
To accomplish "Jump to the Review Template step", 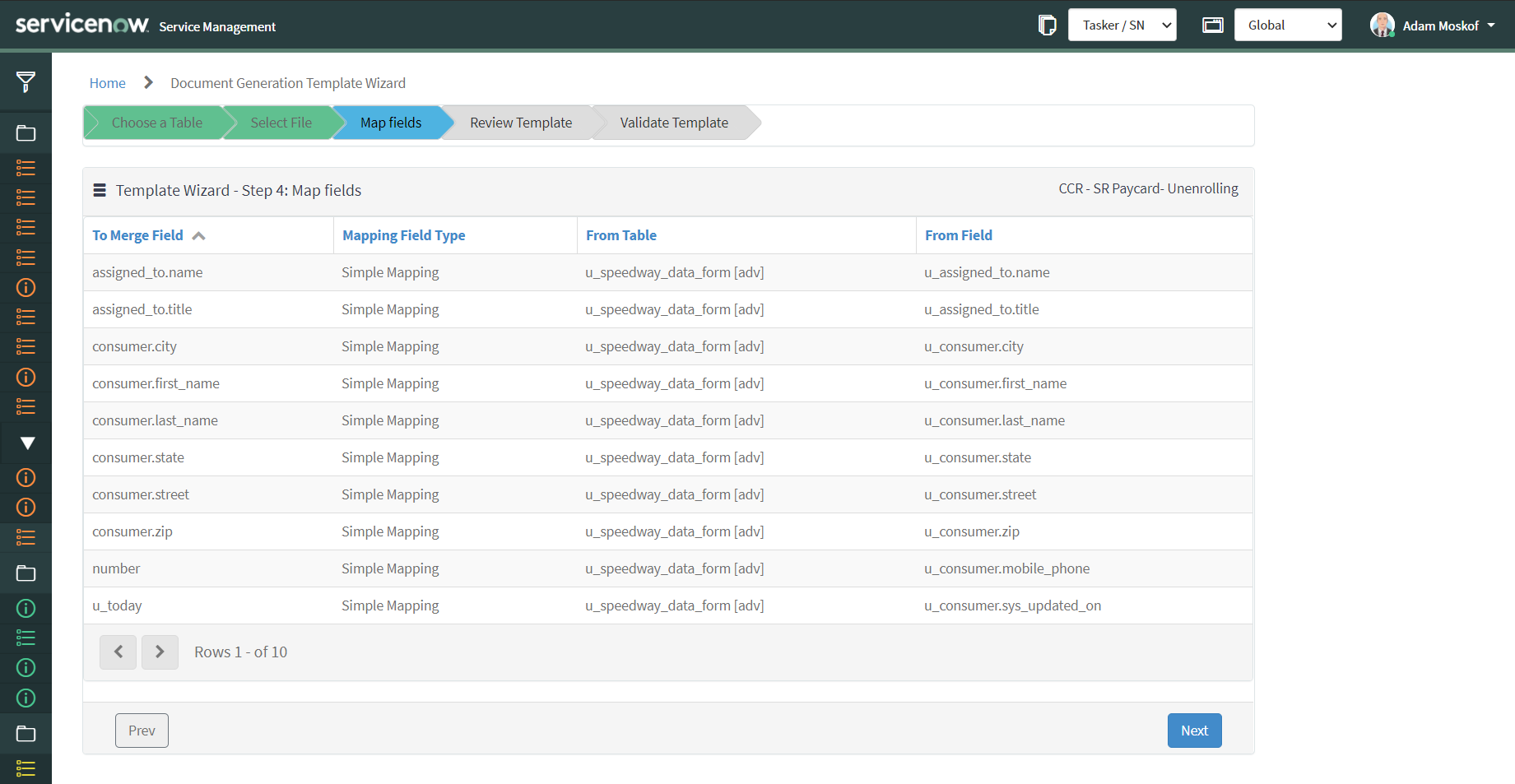I will [x=521, y=123].
